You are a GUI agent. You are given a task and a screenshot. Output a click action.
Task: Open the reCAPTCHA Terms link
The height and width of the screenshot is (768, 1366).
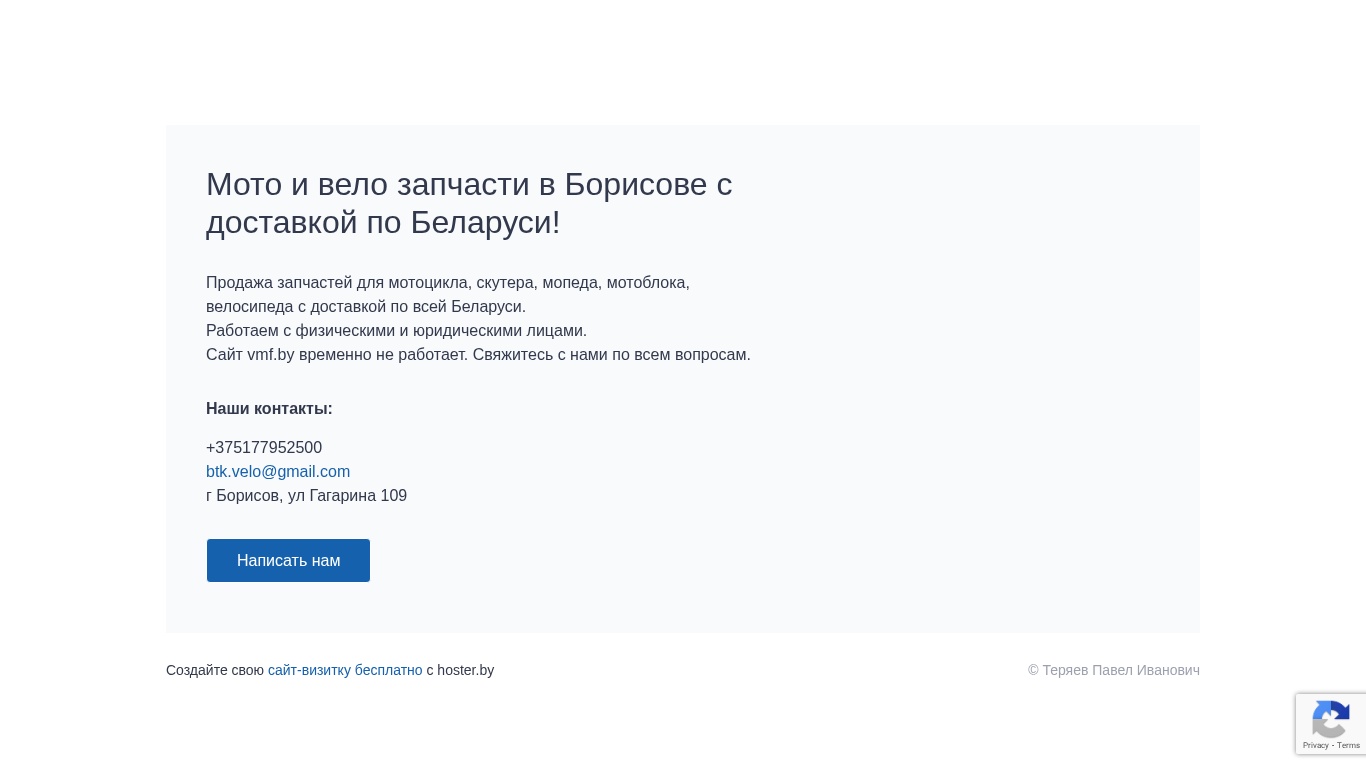click(1348, 746)
